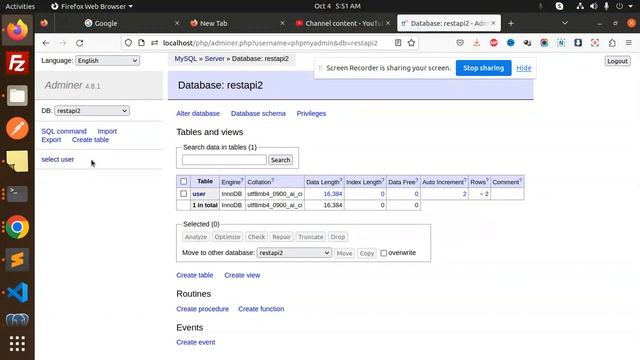640x360 pixels.
Task: Open the Activities overview
Action: pos(20,6)
